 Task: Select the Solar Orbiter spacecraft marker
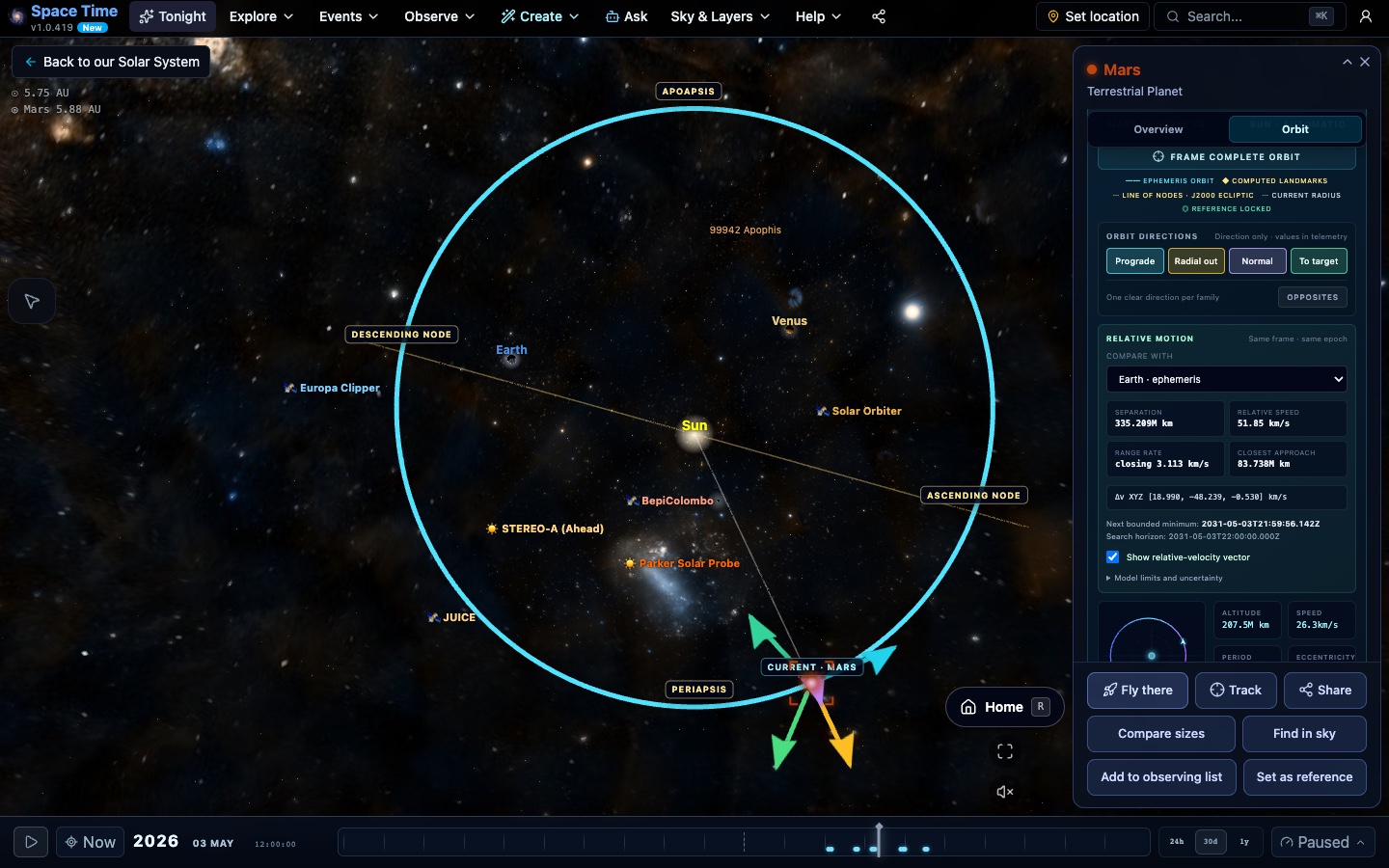[x=859, y=411]
